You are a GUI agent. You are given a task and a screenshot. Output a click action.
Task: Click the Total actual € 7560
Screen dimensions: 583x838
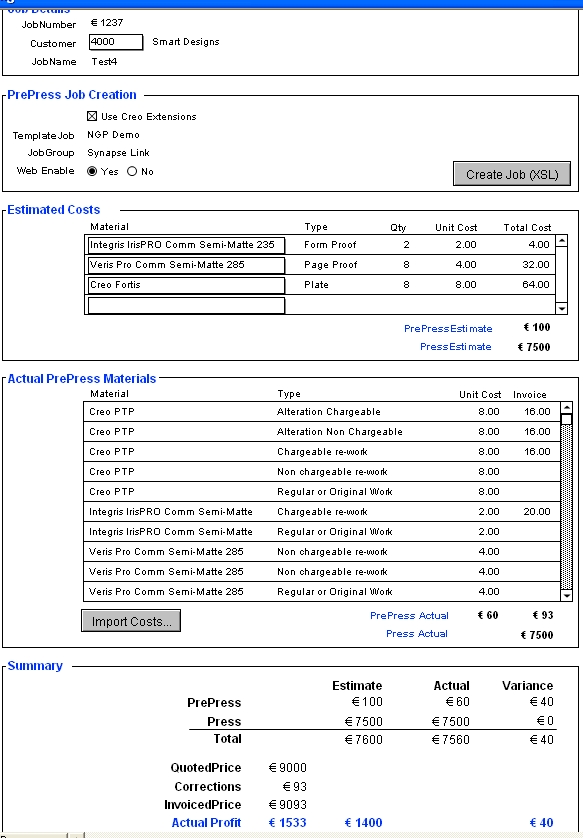(450, 740)
